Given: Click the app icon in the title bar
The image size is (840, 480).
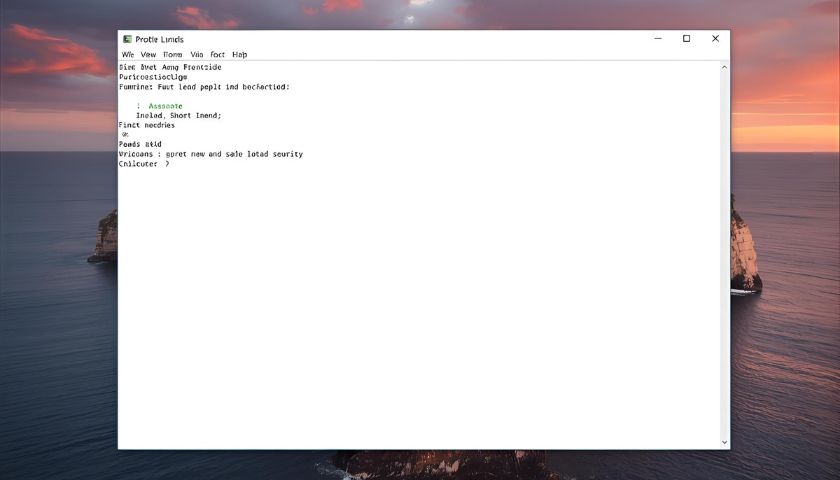Looking at the screenshot, I should (128, 39).
